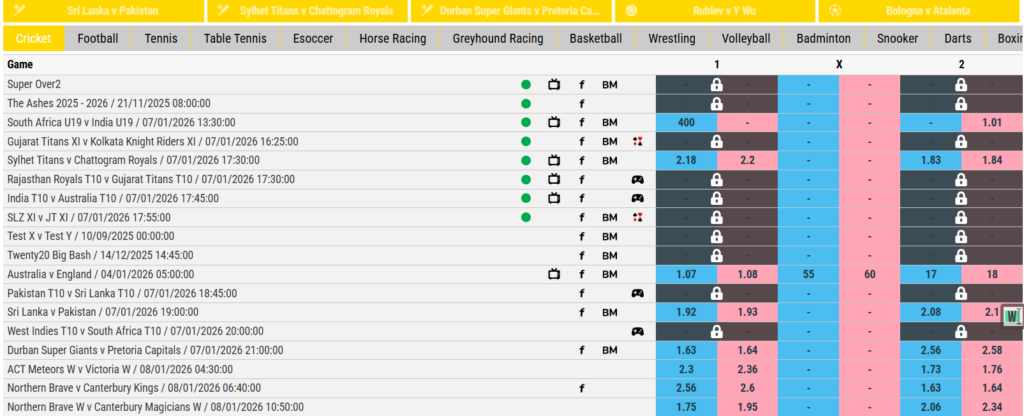Click fancy 'f' icon for The Ashes 2025 - 2026
This screenshot has width=1024, height=416.
point(582,103)
